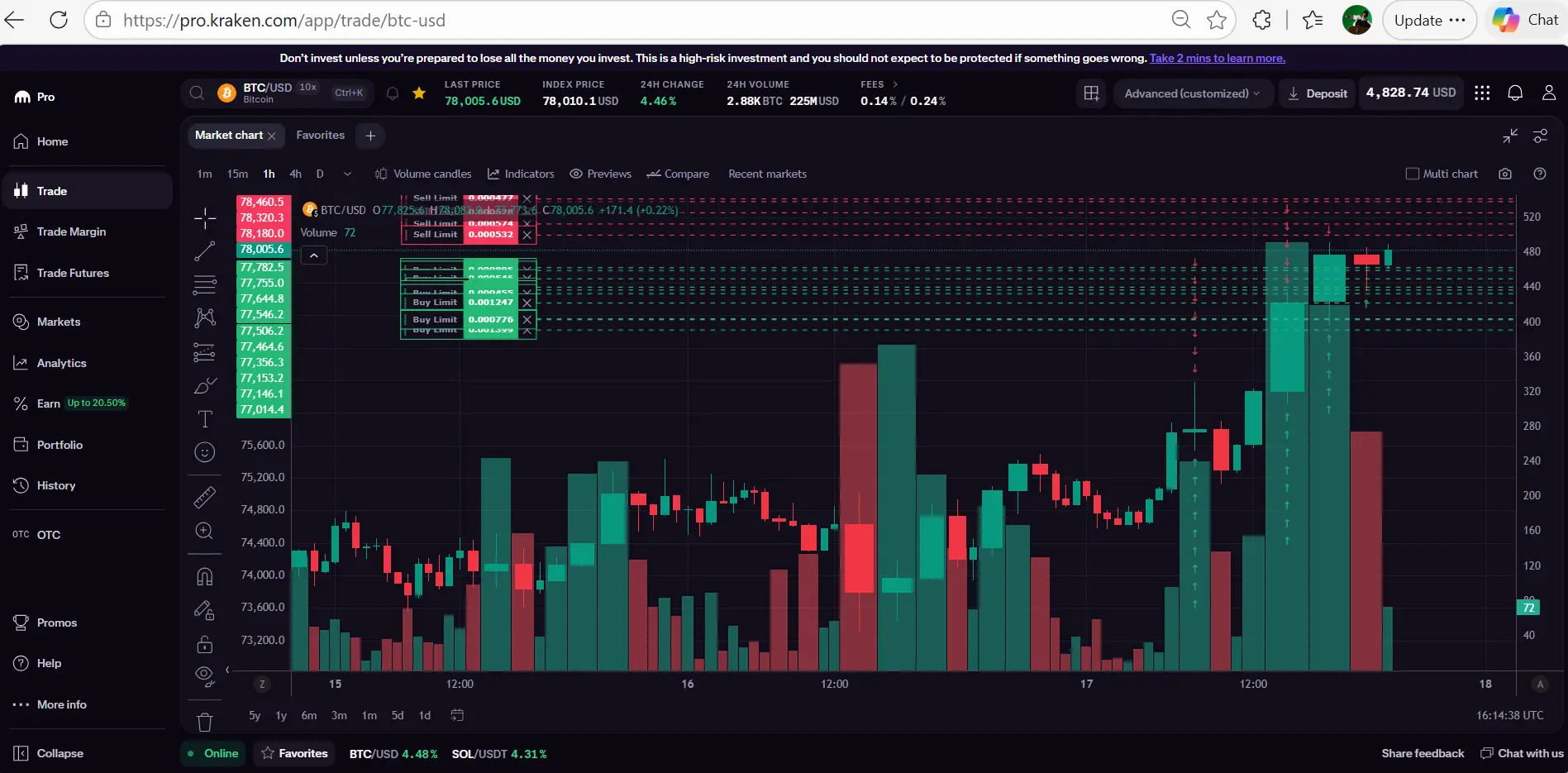Add a new tab with plus button
Viewport: 1568px width, 773px height.
point(370,136)
